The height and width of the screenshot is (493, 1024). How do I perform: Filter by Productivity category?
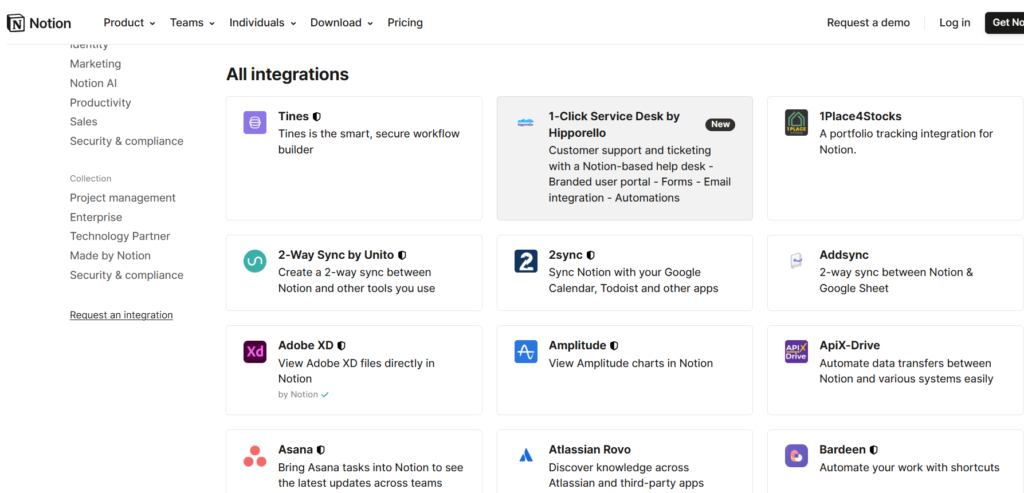(x=101, y=103)
